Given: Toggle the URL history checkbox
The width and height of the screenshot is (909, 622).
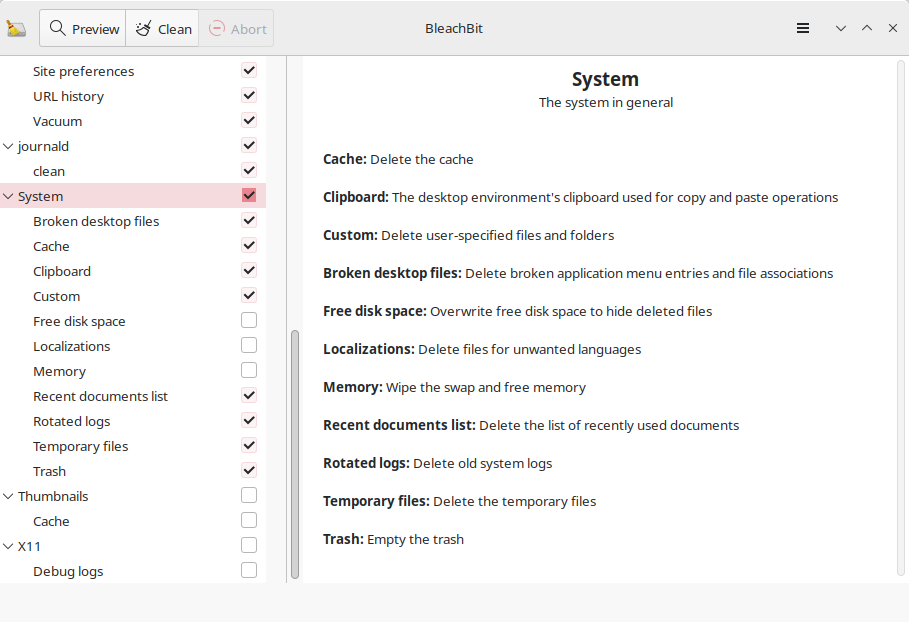Looking at the screenshot, I should (x=249, y=96).
